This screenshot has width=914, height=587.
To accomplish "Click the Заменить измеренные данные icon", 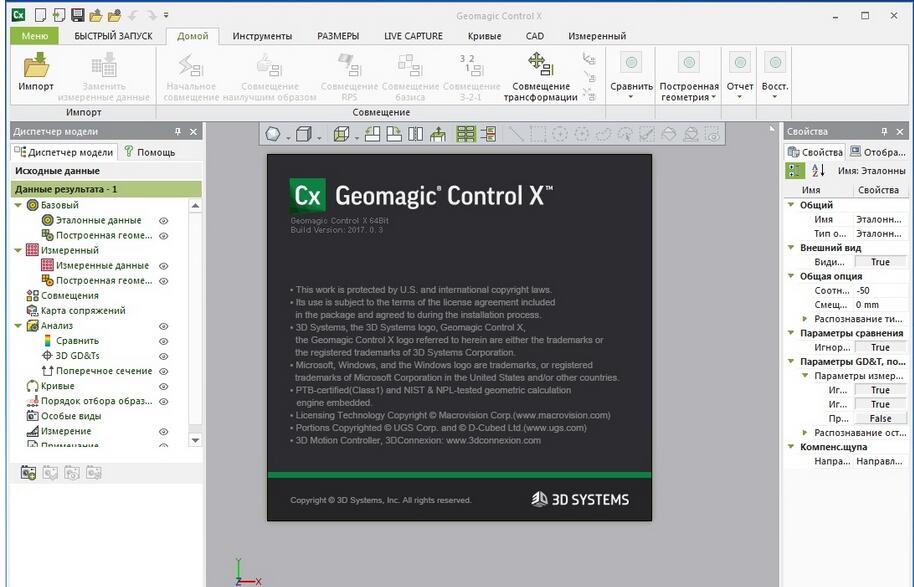I will point(104,65).
